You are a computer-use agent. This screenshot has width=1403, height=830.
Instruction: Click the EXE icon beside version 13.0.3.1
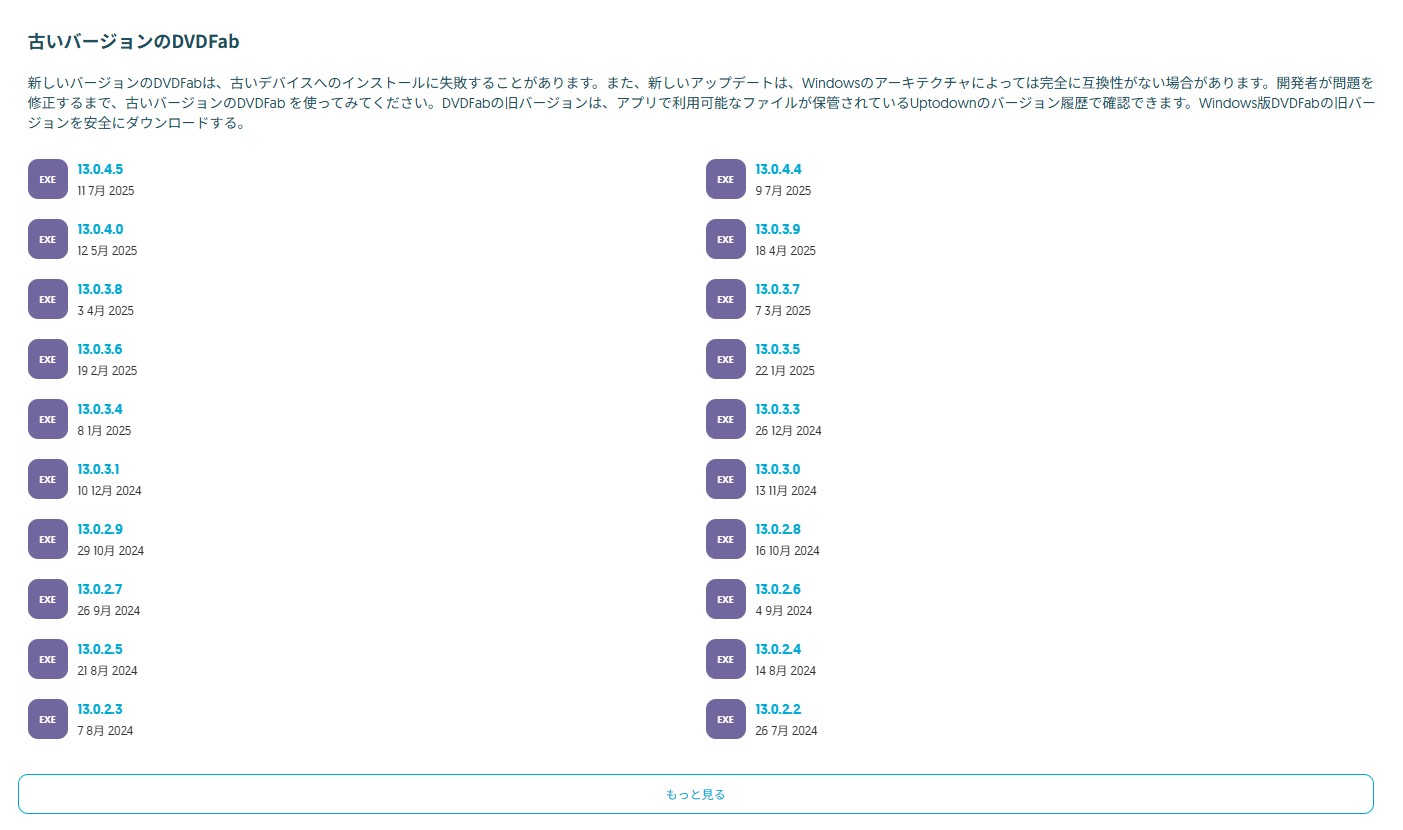coord(48,479)
